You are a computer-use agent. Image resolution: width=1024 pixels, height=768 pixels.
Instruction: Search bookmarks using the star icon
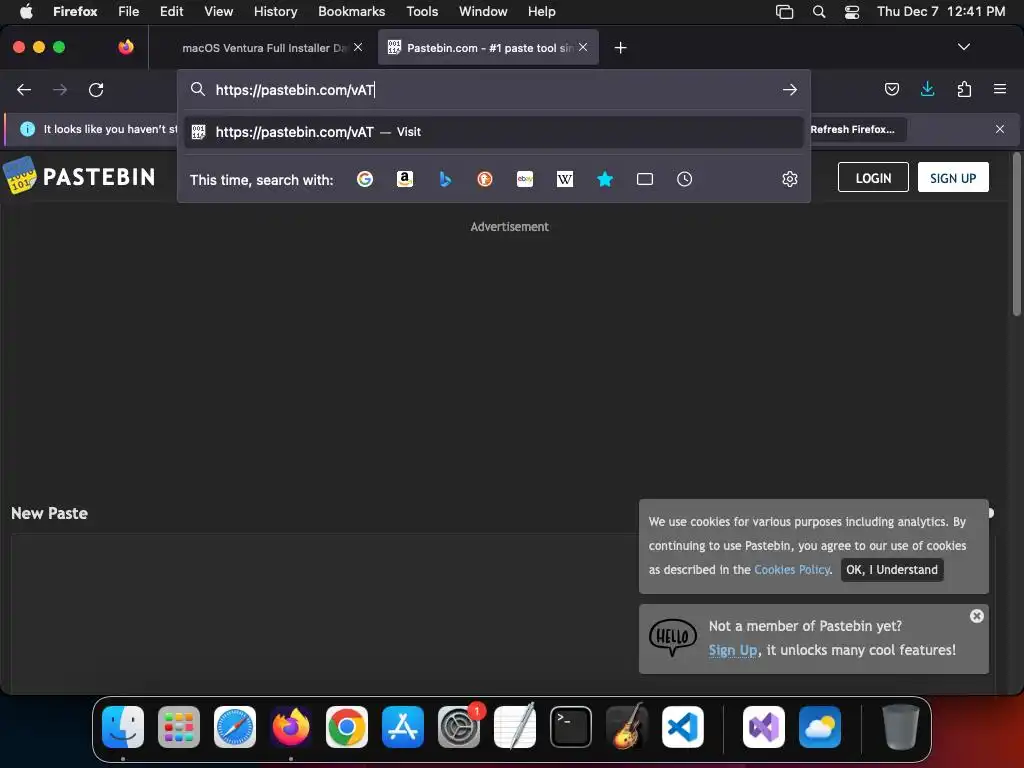point(605,179)
